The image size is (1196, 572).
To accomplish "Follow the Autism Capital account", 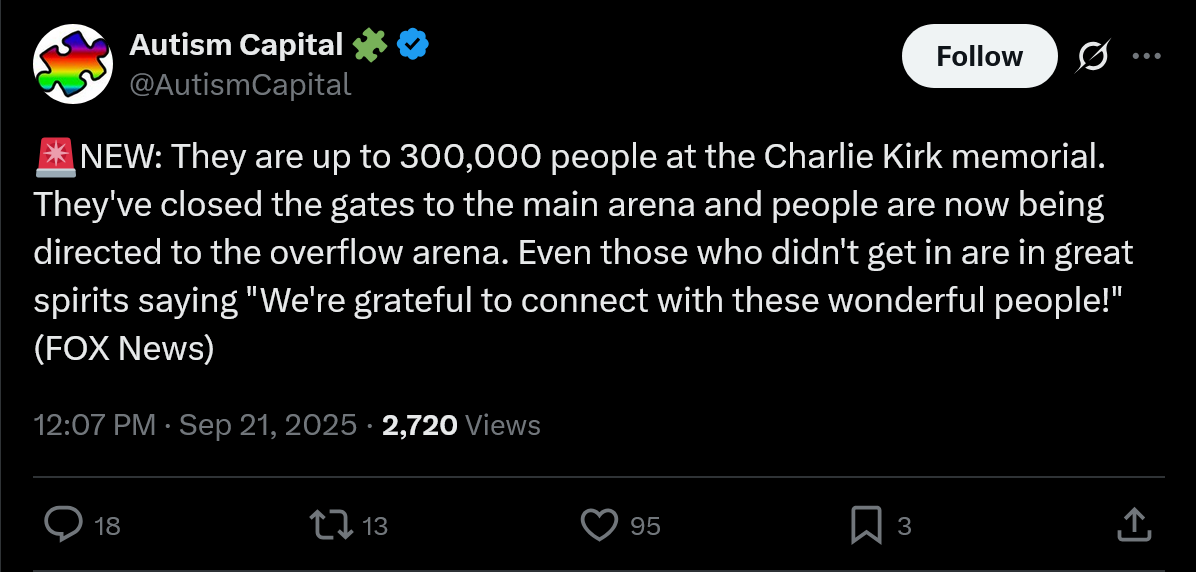I will click(x=979, y=56).
